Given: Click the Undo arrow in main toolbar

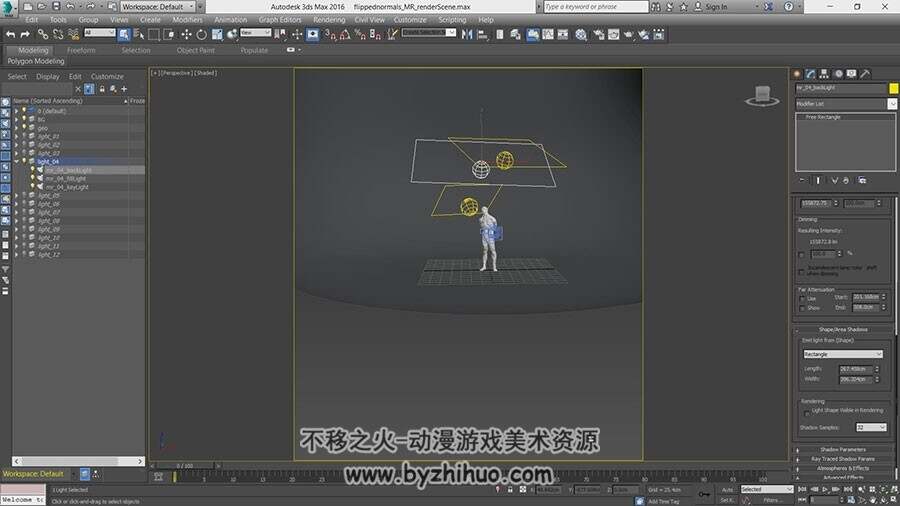Looking at the screenshot, I should click(10, 35).
